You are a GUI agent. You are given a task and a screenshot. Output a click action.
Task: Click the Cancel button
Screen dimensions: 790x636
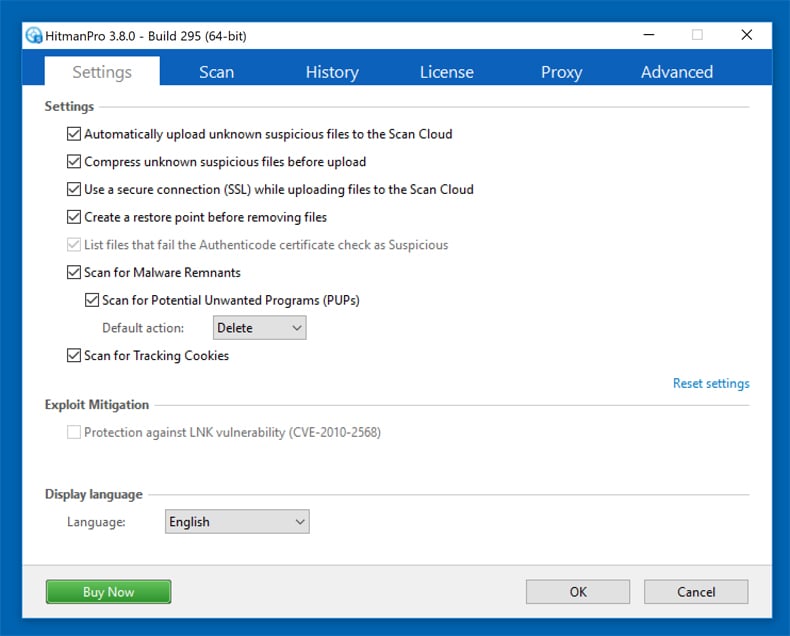[x=696, y=592]
